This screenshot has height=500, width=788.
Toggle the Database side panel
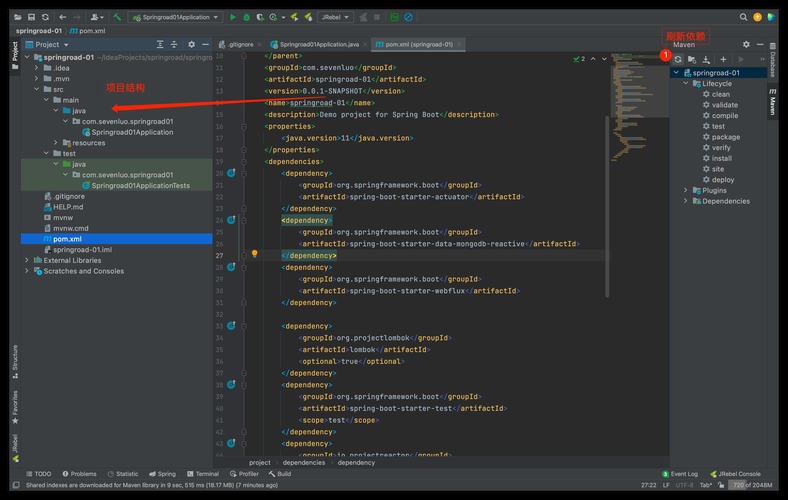coord(773,60)
